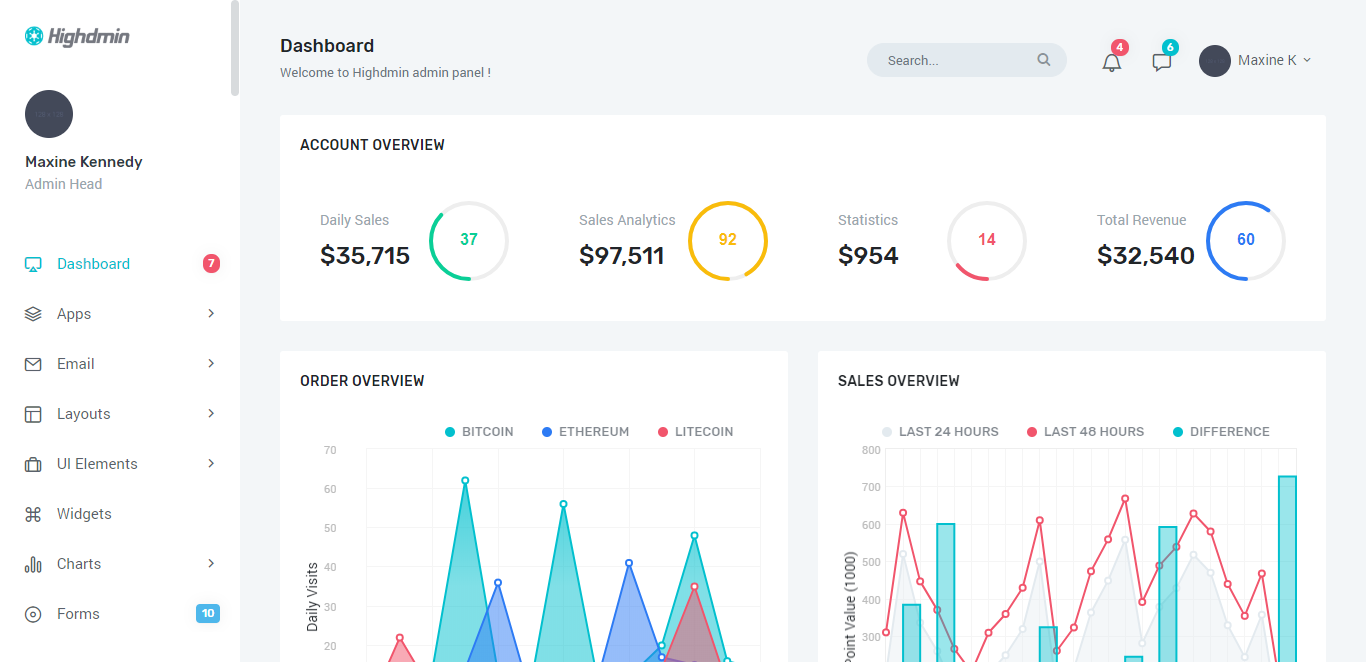Viewport: 1366px width, 662px height.
Task: Click the Email envelope icon in sidebar
Action: pyautogui.click(x=33, y=364)
